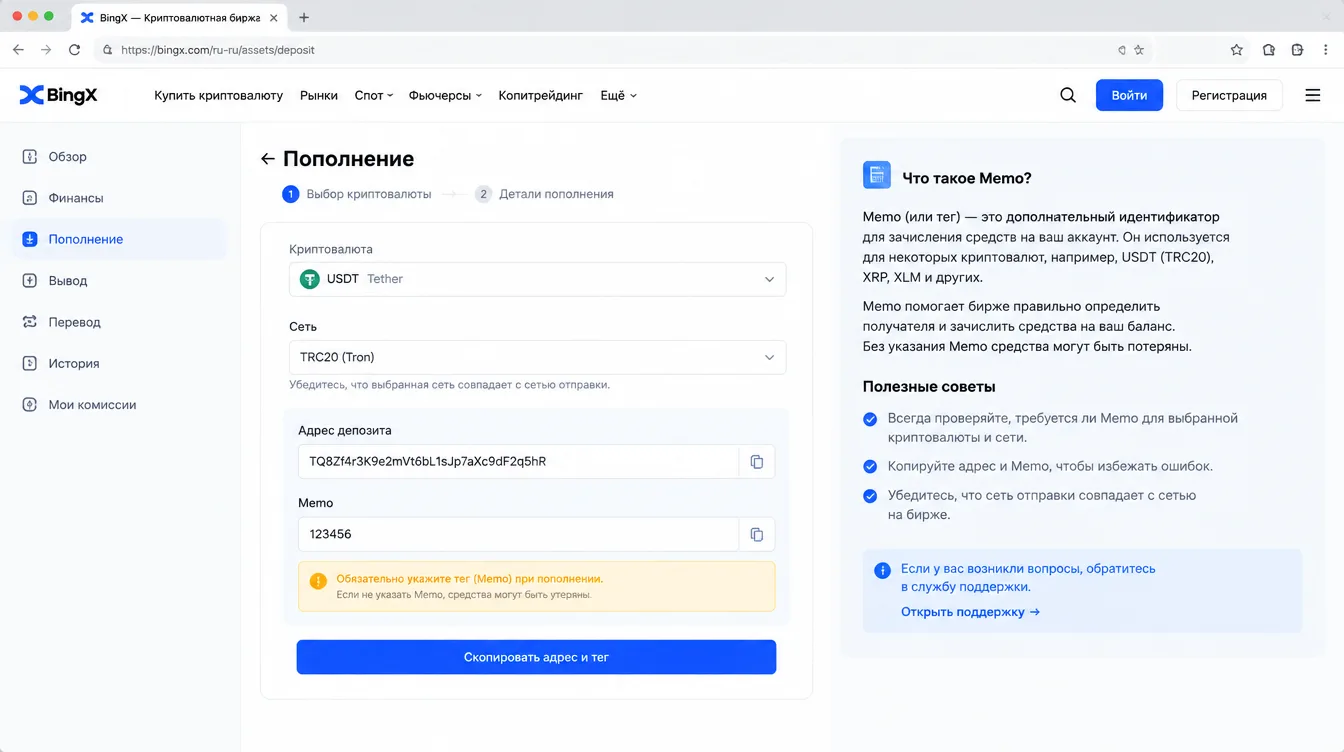
Task: Click the Вывод sidebar icon
Action: [x=30, y=281]
